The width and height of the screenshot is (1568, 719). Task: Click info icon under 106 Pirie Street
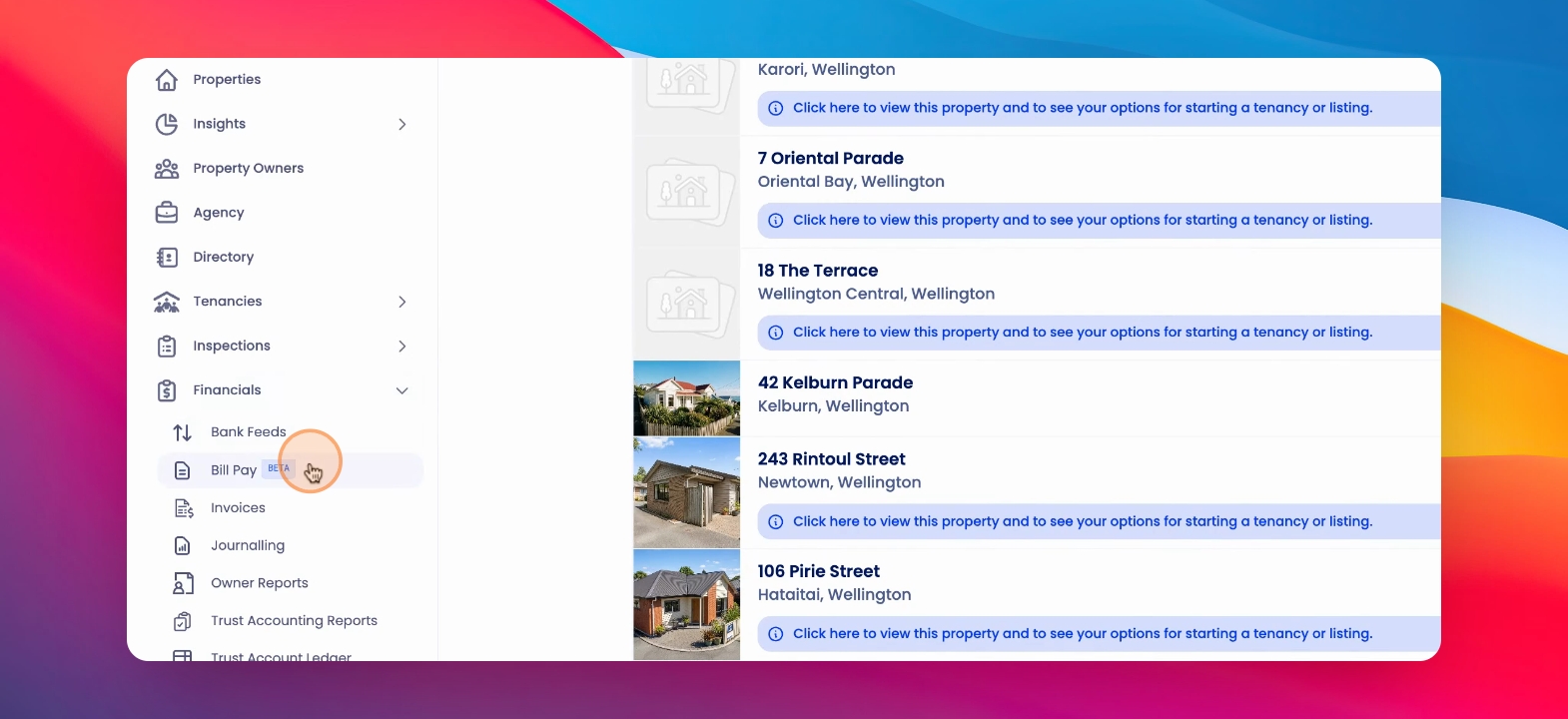point(775,634)
